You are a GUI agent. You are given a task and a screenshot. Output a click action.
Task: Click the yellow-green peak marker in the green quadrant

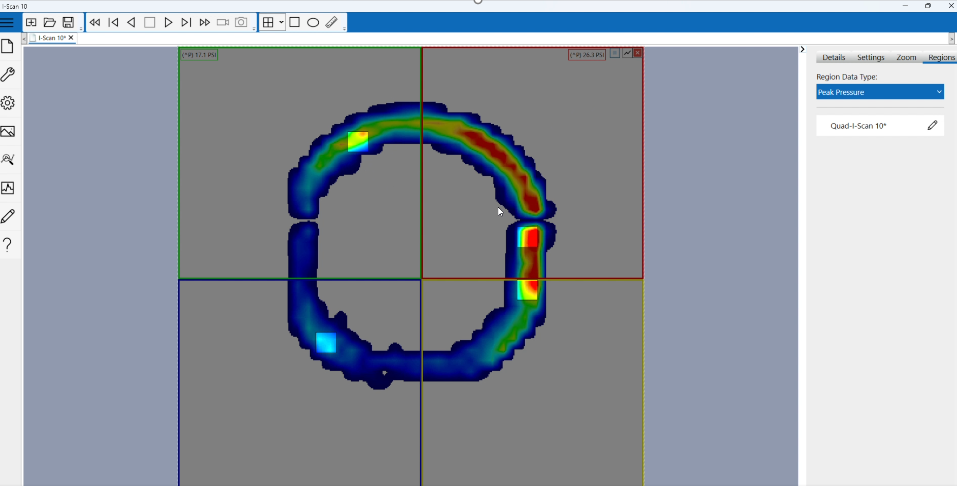point(358,141)
